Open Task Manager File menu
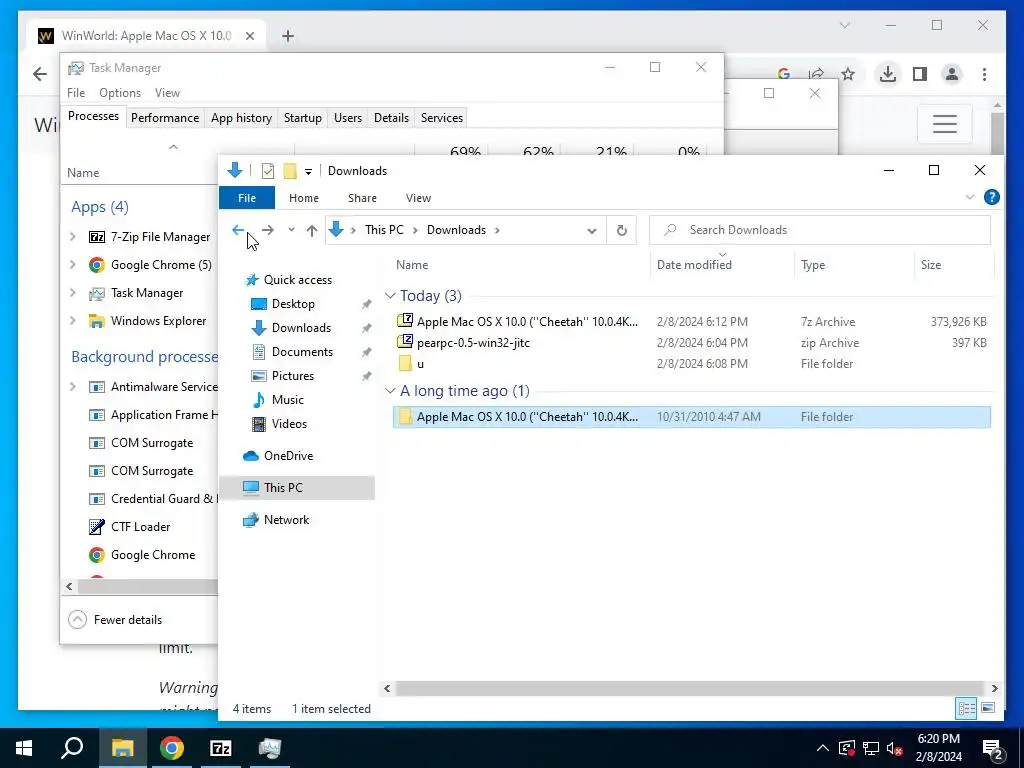The height and width of the screenshot is (768, 1024). point(76,93)
